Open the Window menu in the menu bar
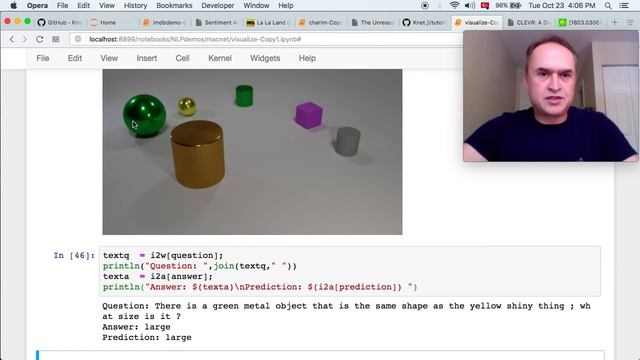Viewport: 640px width, 360px height. 256,6
